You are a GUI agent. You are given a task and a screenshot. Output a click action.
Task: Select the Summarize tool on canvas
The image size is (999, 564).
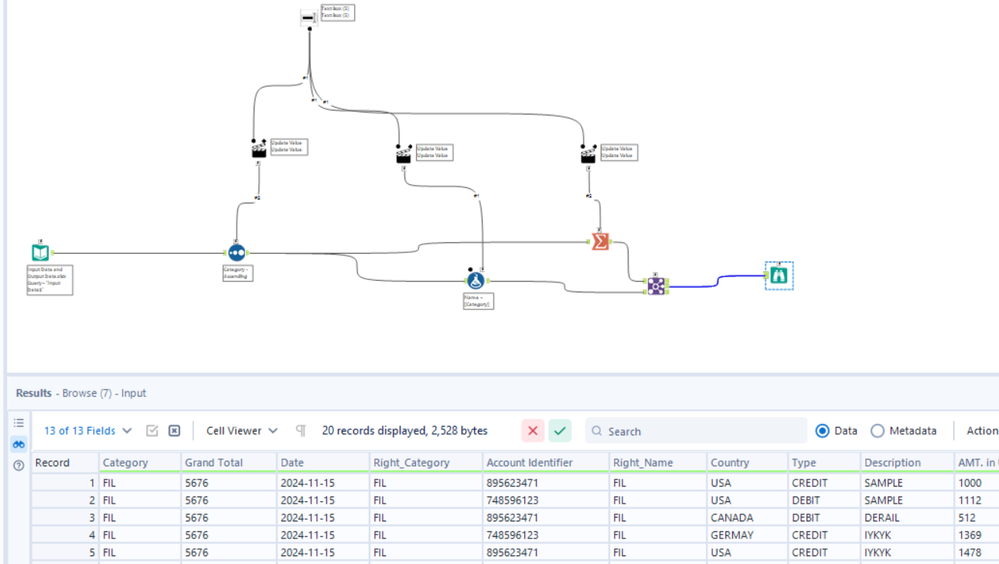(x=600, y=242)
